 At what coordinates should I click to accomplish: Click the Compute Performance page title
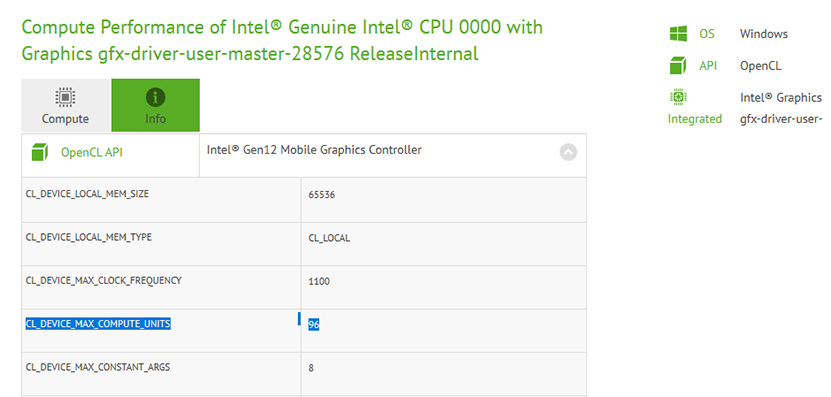(x=282, y=40)
